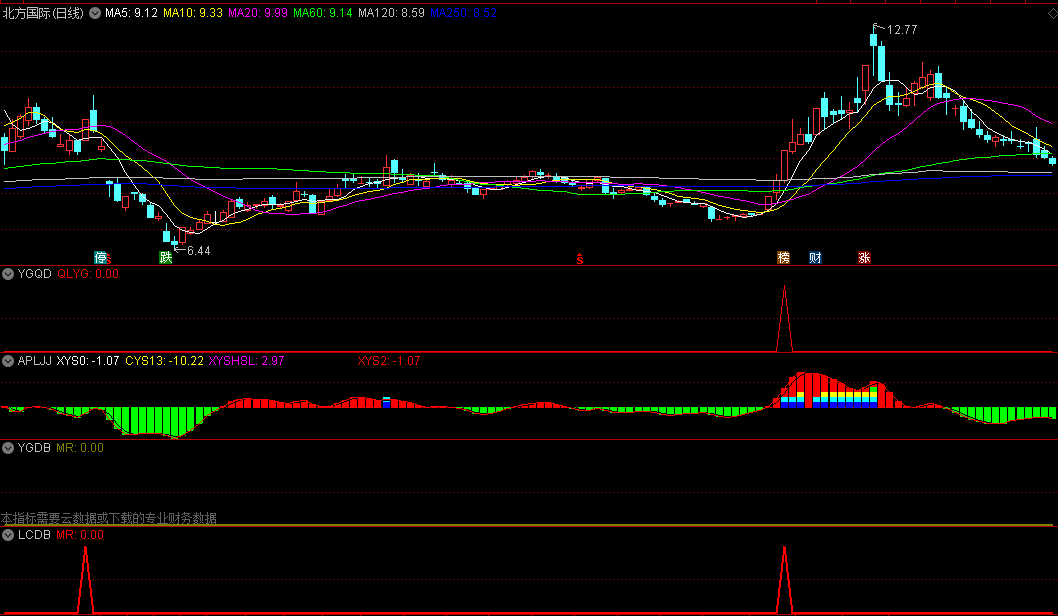
Task: Click the blue bar in APLJJ's left red zone
Action: point(387,403)
